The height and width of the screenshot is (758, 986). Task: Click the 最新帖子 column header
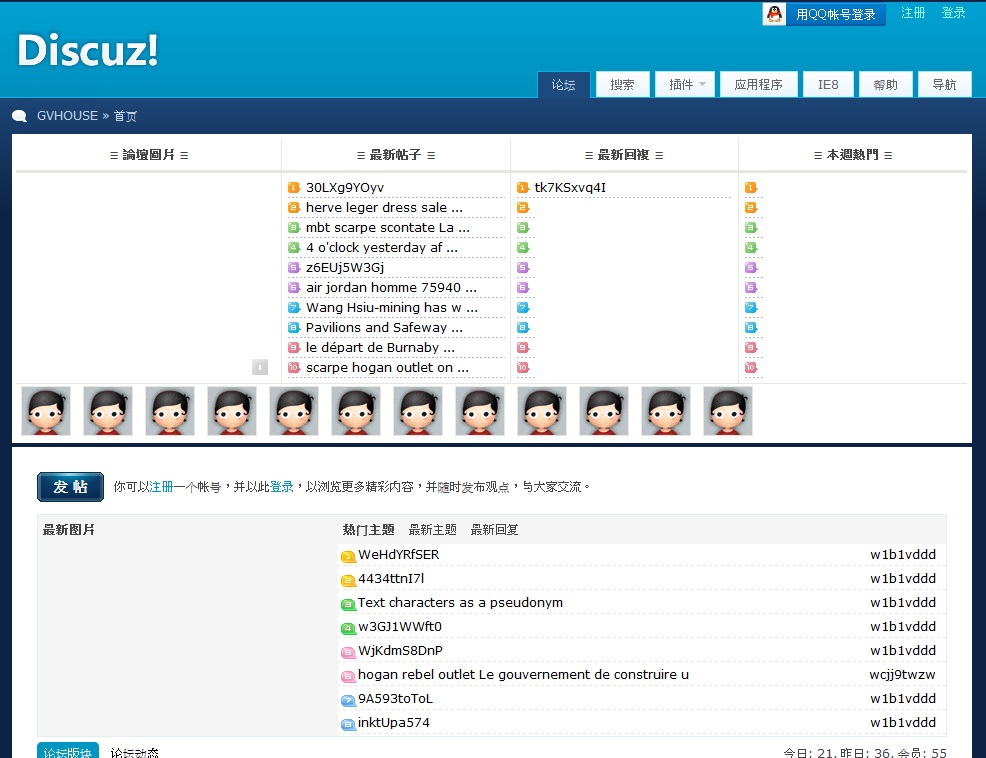coord(396,155)
